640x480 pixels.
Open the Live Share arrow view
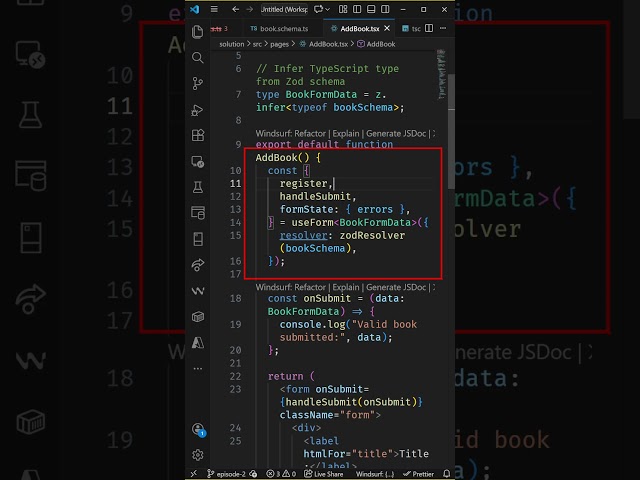[198, 265]
